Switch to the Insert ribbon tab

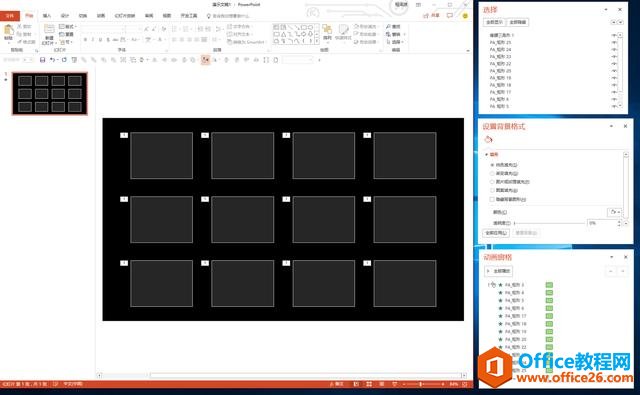47,16
